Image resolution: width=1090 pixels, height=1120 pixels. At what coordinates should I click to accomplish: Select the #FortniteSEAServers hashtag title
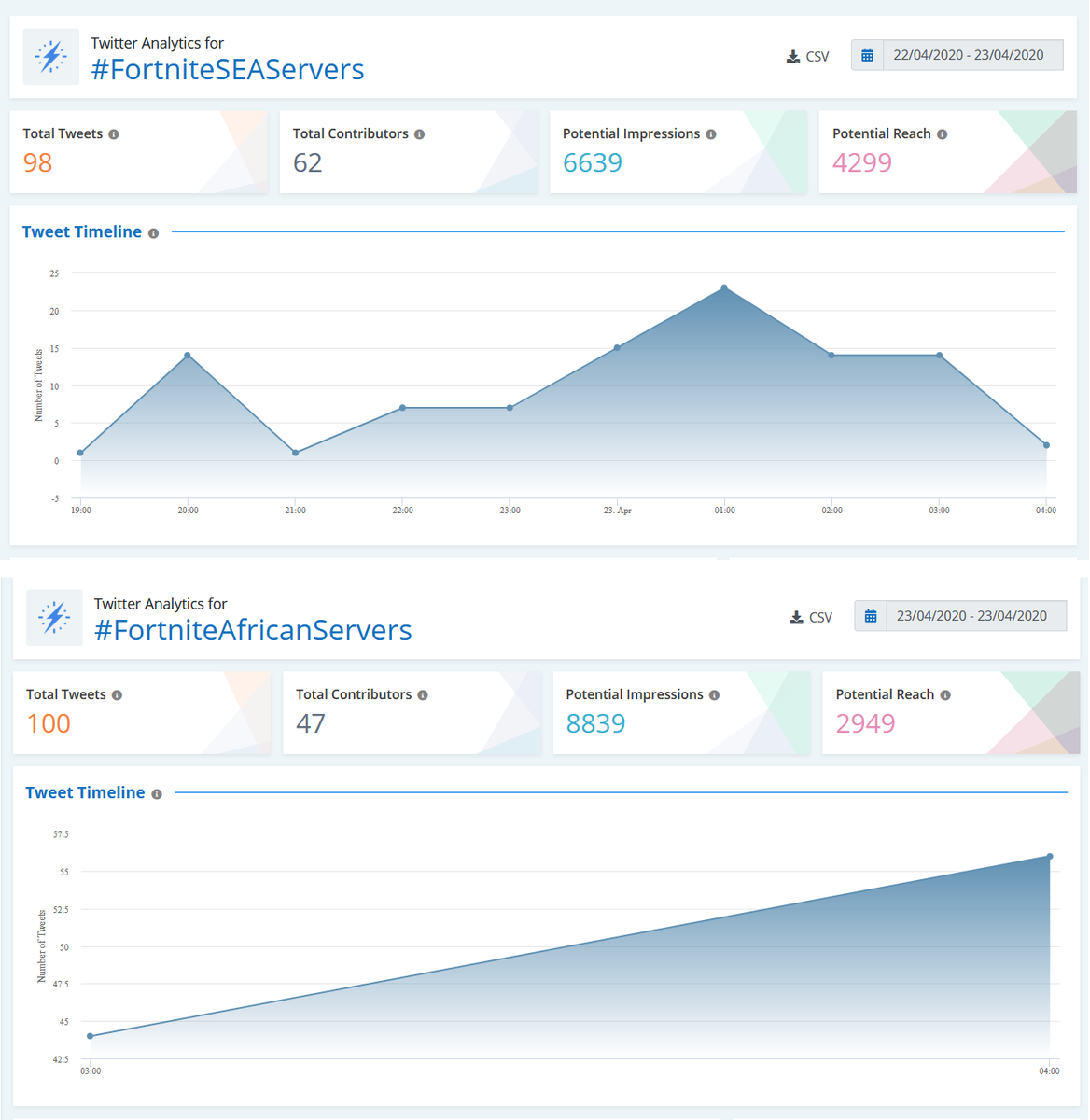pos(228,69)
